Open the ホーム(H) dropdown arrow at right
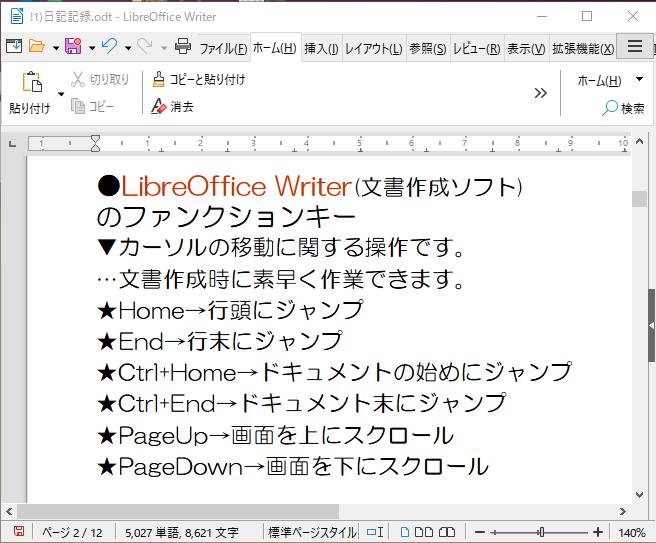 639,79
